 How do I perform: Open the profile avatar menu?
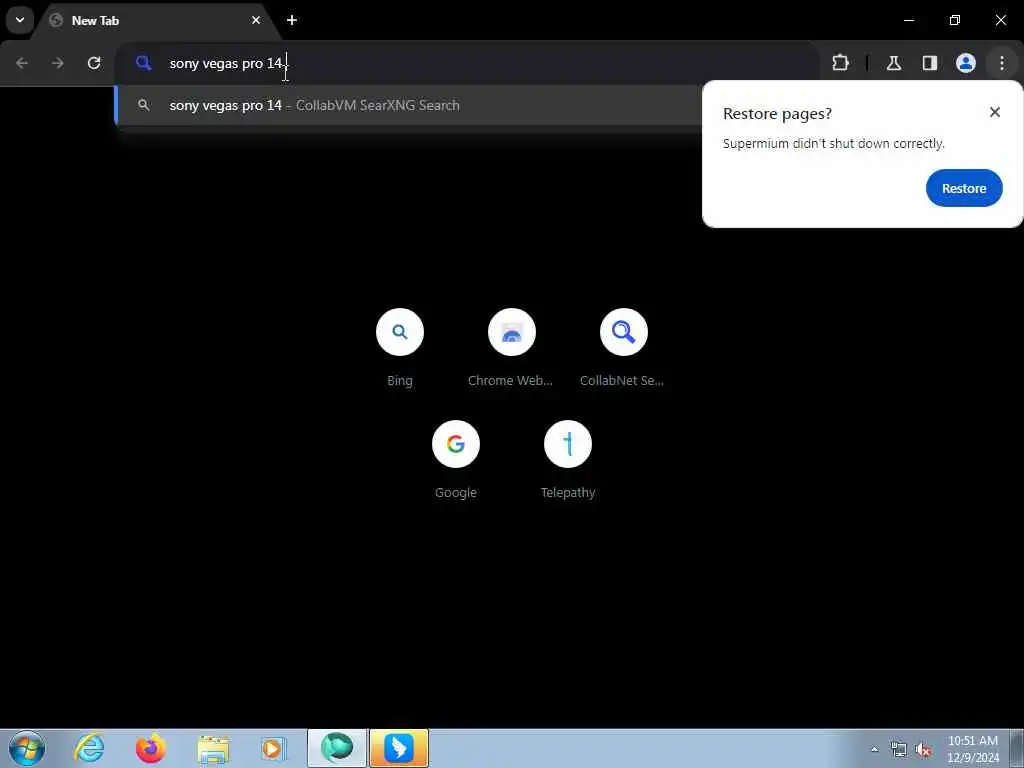point(966,63)
